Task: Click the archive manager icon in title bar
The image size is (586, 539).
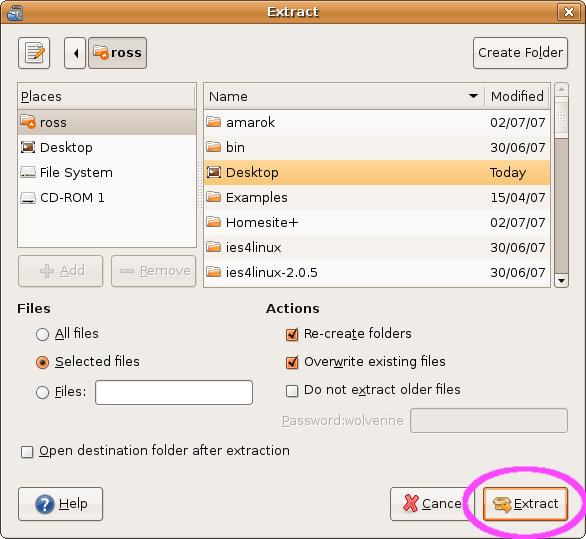Action: (15, 12)
